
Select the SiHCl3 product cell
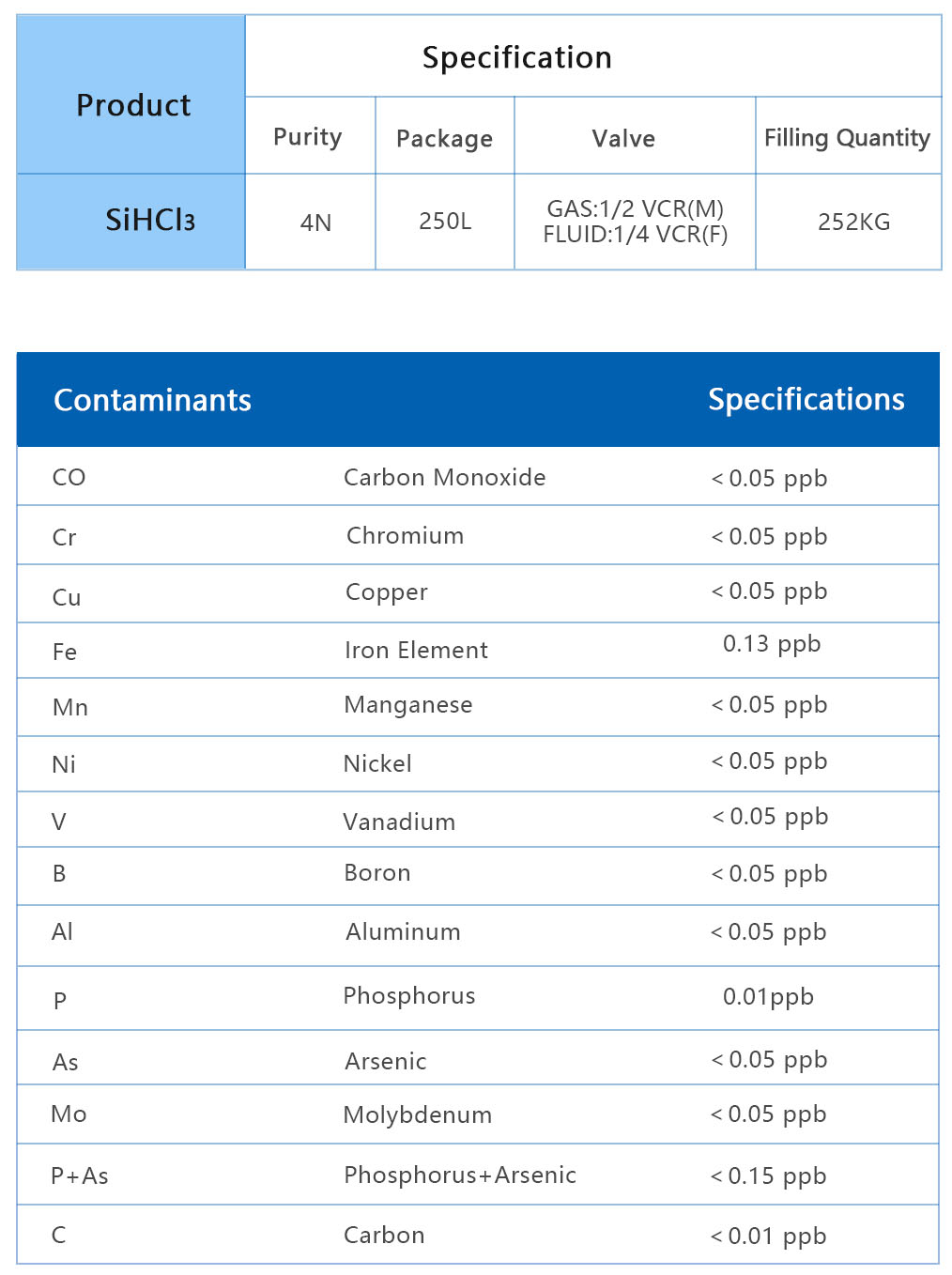(149, 221)
